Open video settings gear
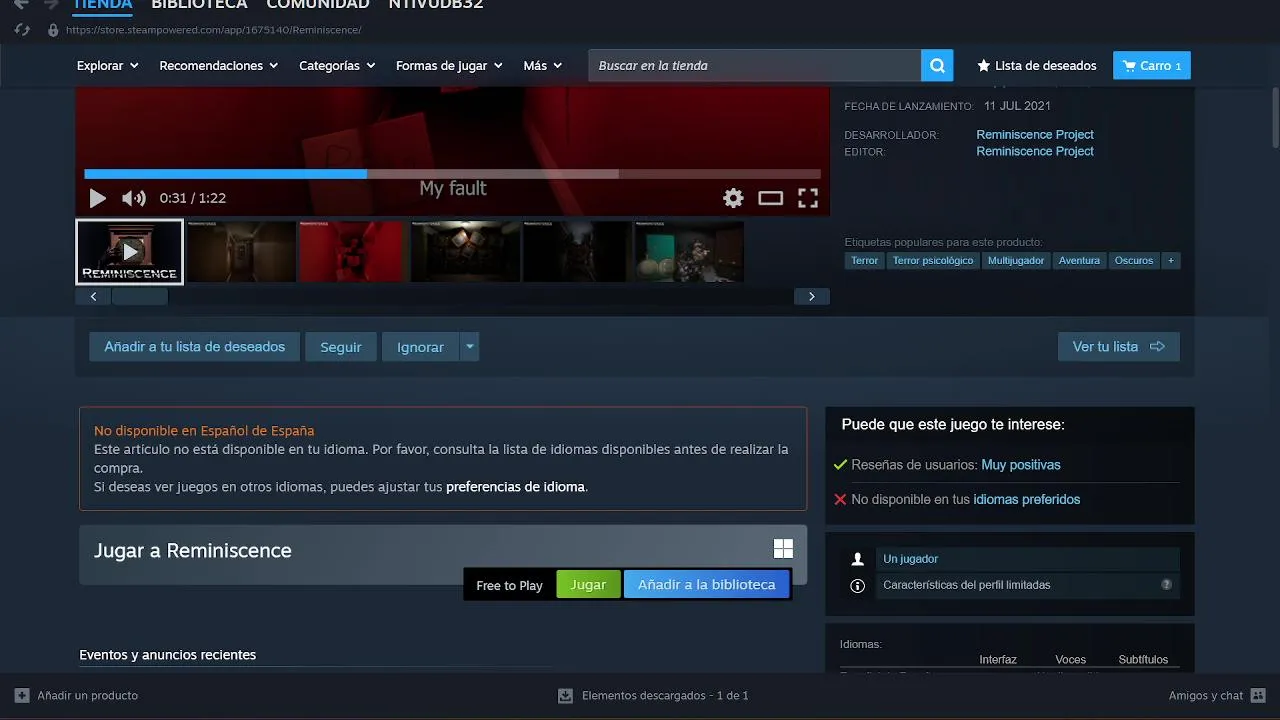Image resolution: width=1280 pixels, height=720 pixels. pyautogui.click(x=733, y=198)
